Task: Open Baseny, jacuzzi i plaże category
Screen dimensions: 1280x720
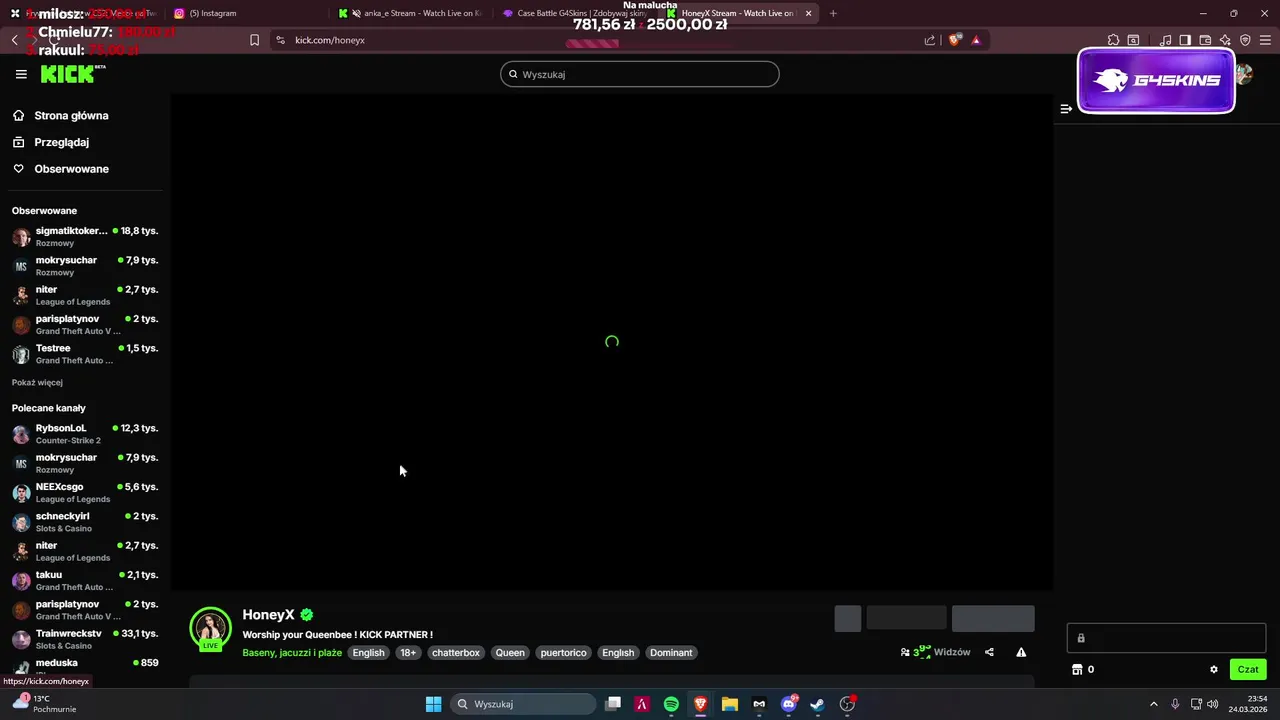Action: click(x=292, y=653)
